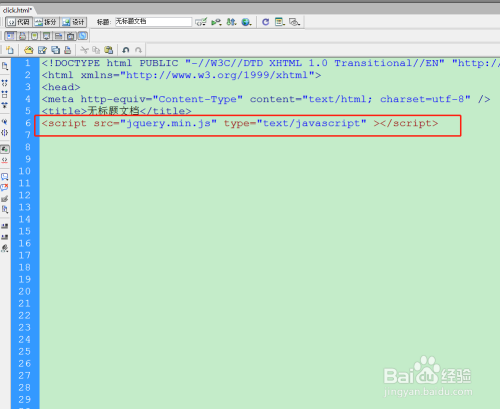
Task: Refresh Design view with the refresh icon
Action: click(265, 22)
